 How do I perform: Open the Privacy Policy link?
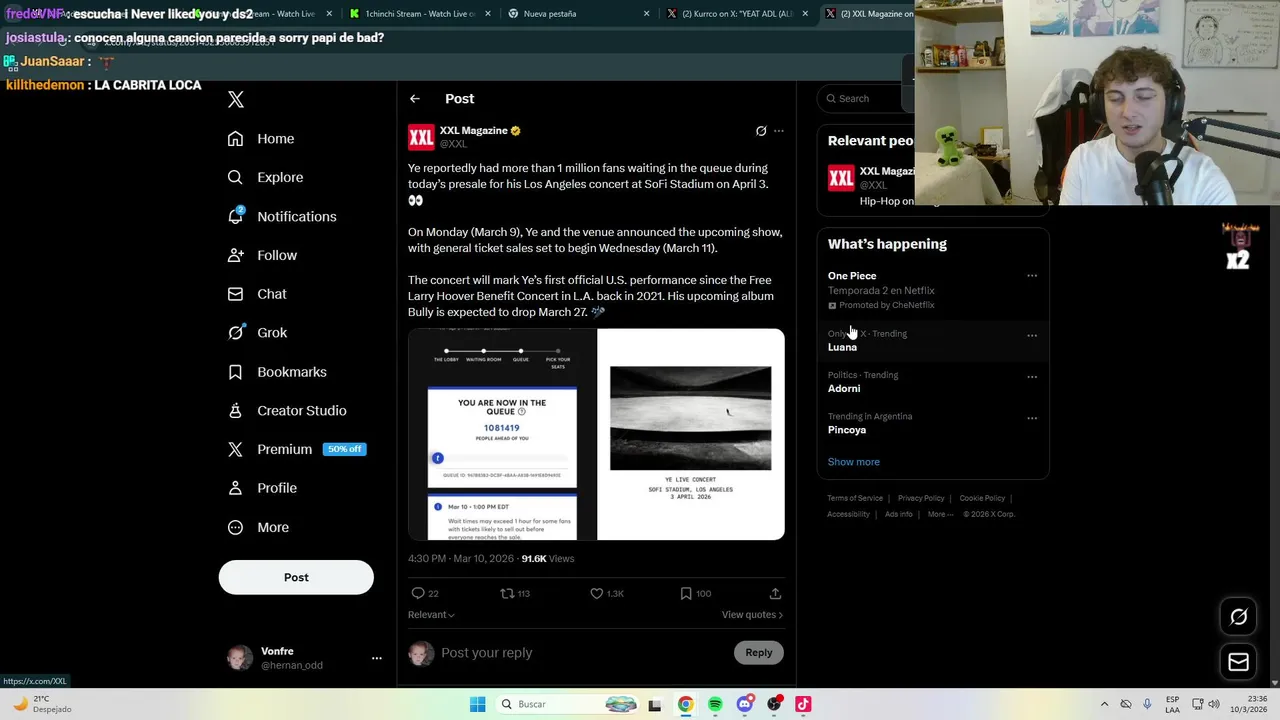(921, 498)
